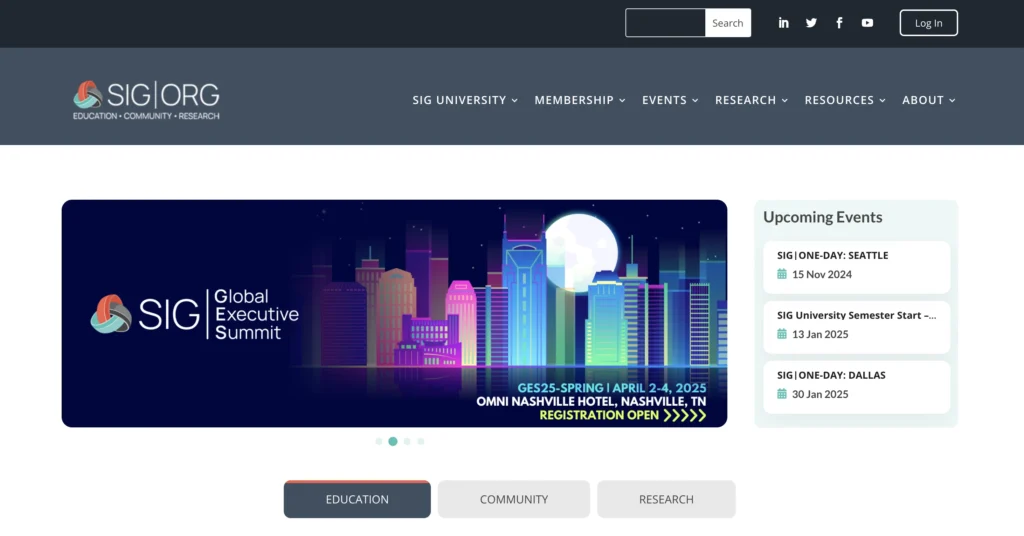Open the LinkedIn social icon

[784, 23]
